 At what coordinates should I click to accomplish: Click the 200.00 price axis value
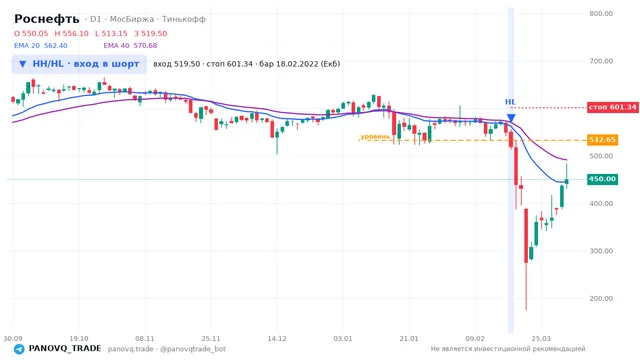(601, 298)
